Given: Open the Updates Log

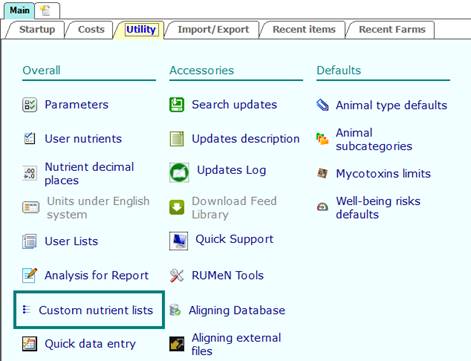Looking at the screenshot, I should pos(231,170).
